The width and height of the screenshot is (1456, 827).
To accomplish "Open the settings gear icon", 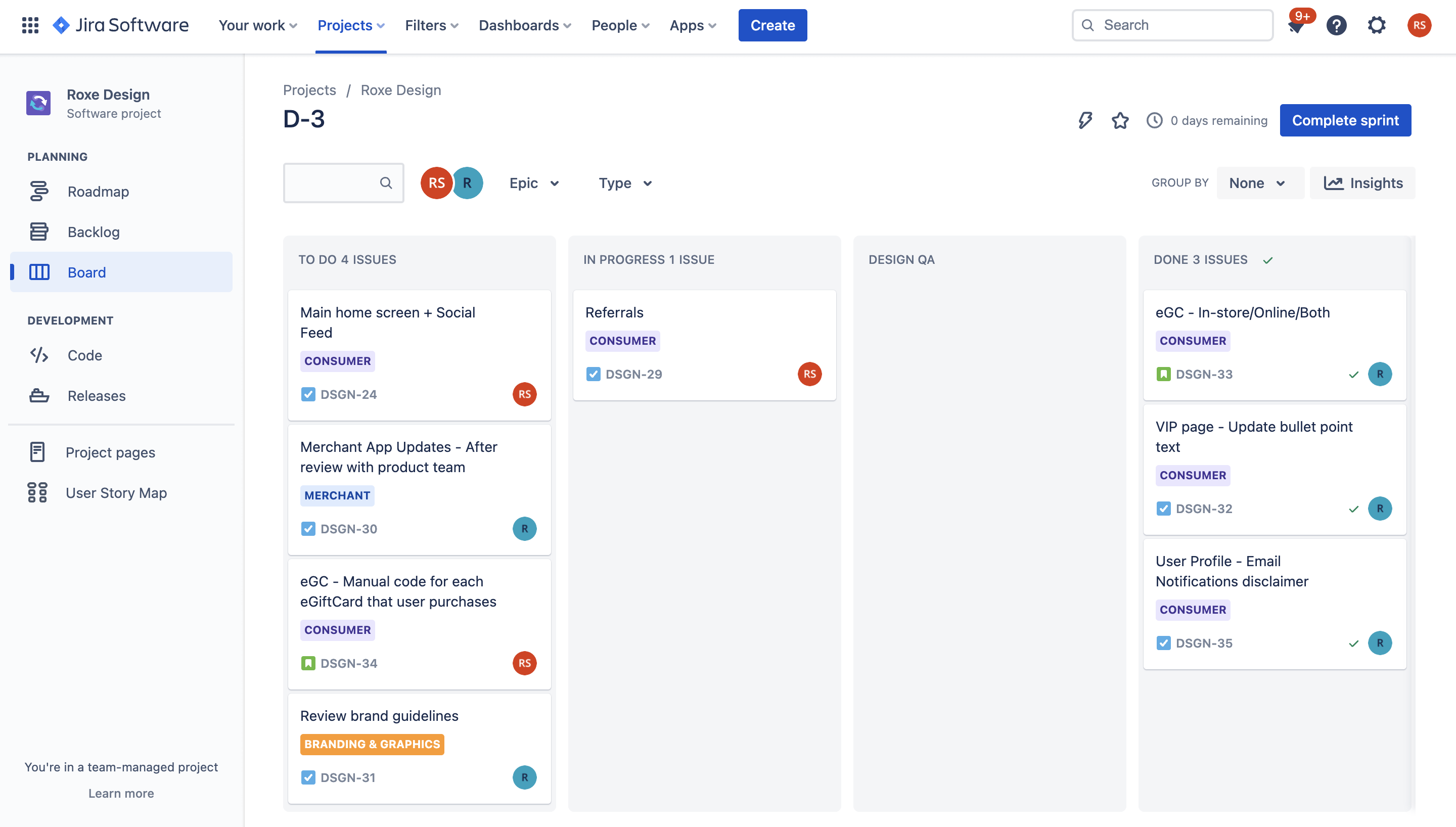I will (x=1377, y=25).
